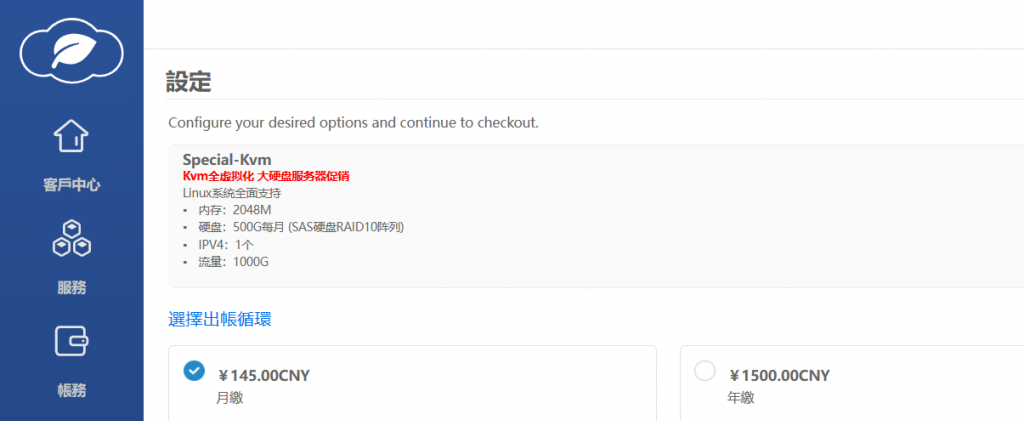Click the 内存 2048M specification line
This screenshot has width=1024, height=421.
tap(235, 210)
